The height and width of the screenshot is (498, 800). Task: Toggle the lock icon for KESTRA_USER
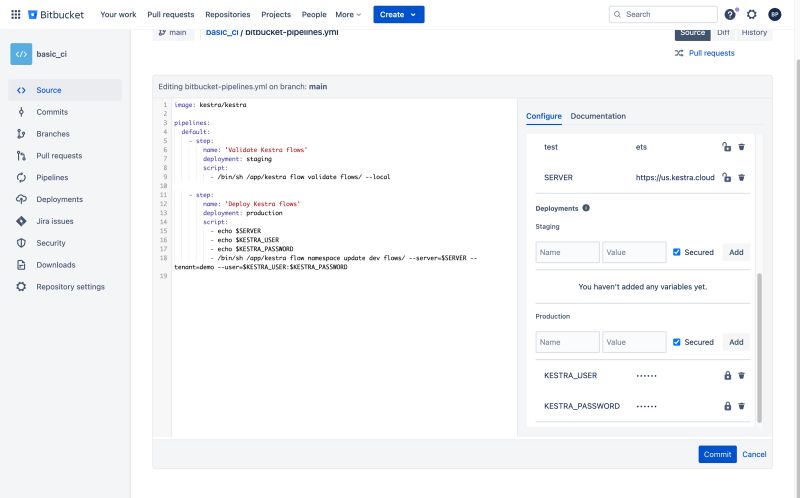click(728, 376)
